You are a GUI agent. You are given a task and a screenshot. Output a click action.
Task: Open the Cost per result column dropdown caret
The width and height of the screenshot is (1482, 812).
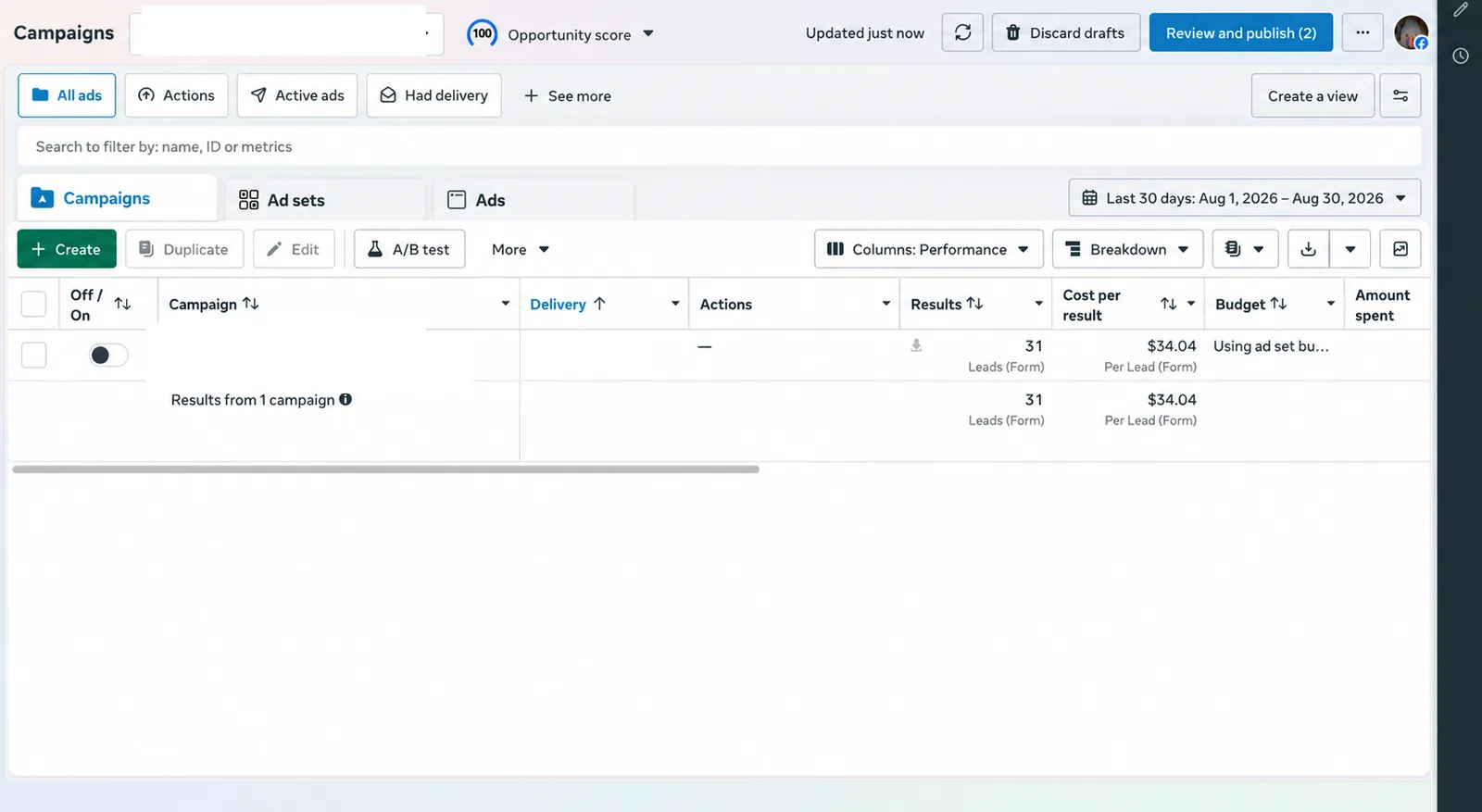[1191, 304]
